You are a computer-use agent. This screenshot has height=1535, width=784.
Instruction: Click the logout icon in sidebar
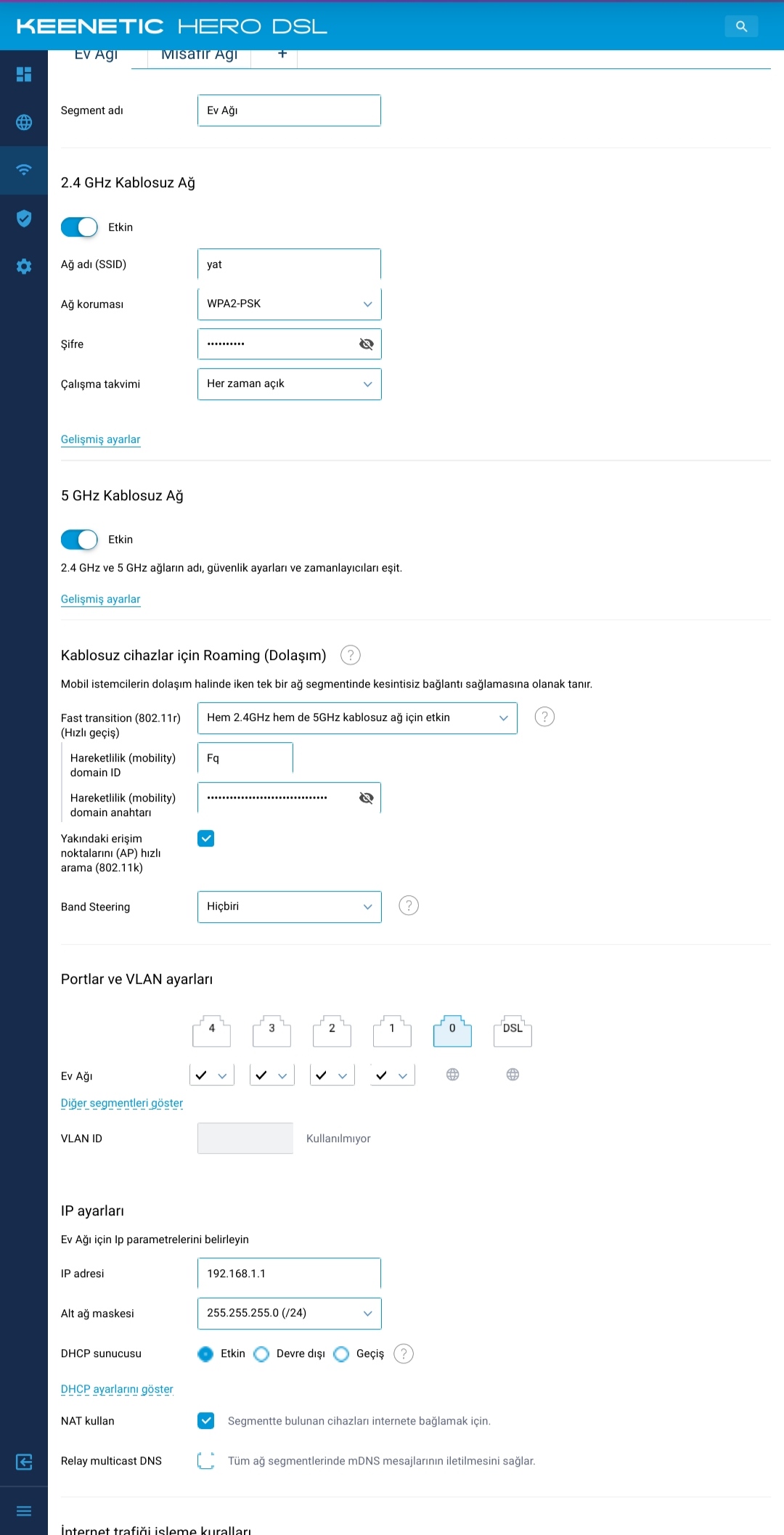24,1462
